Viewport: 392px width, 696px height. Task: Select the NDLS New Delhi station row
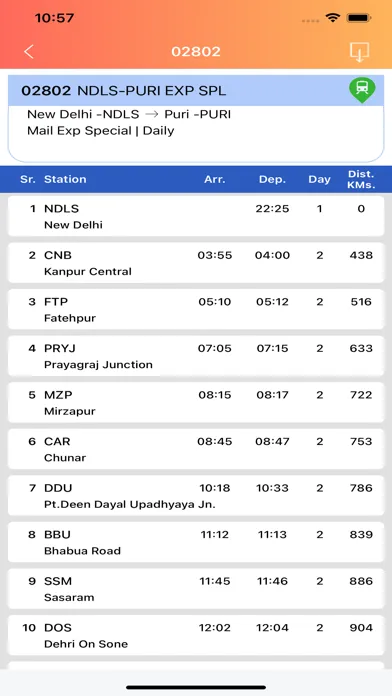[196, 216]
